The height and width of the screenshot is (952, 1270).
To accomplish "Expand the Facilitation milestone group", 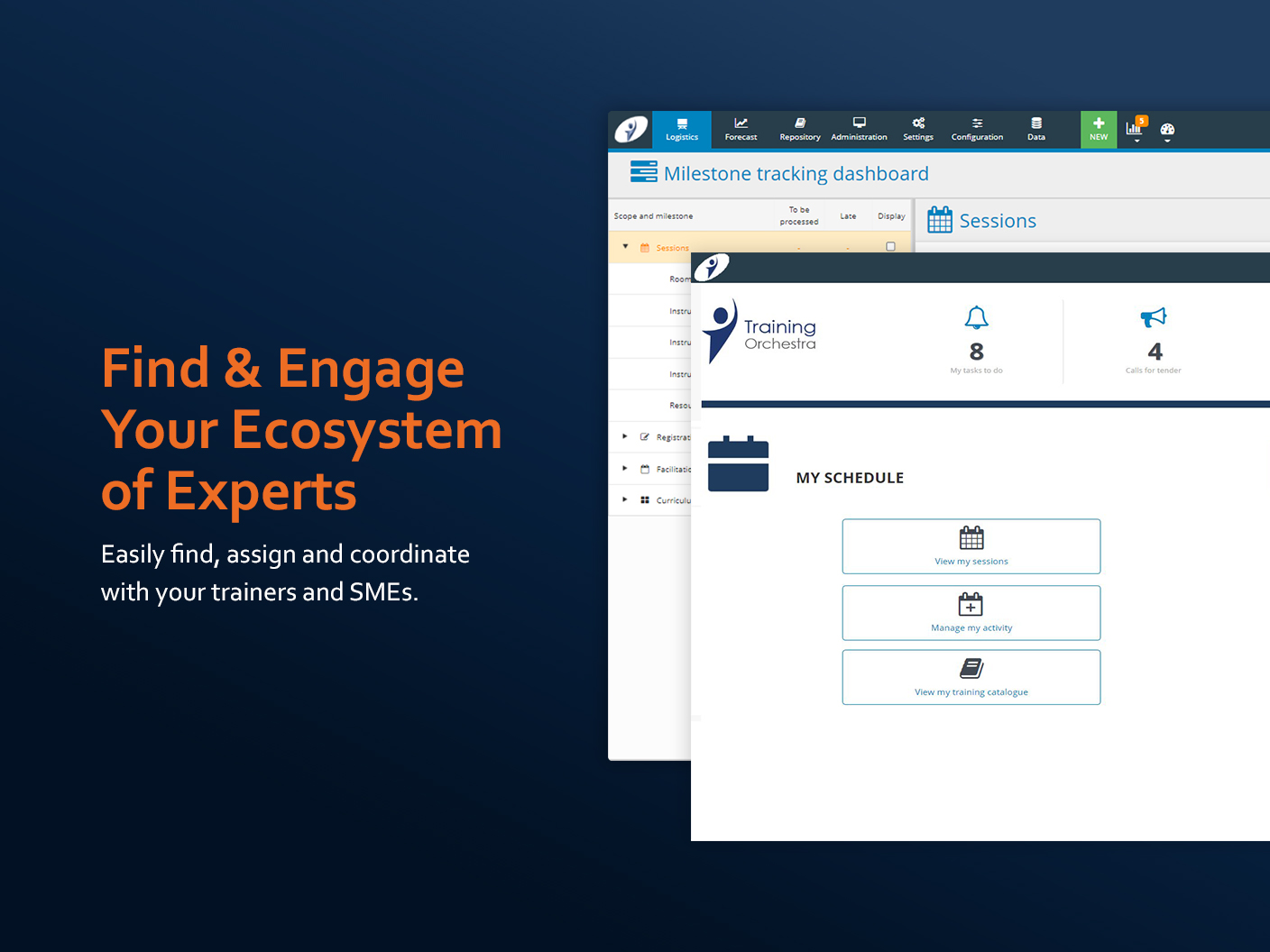I will [x=625, y=468].
